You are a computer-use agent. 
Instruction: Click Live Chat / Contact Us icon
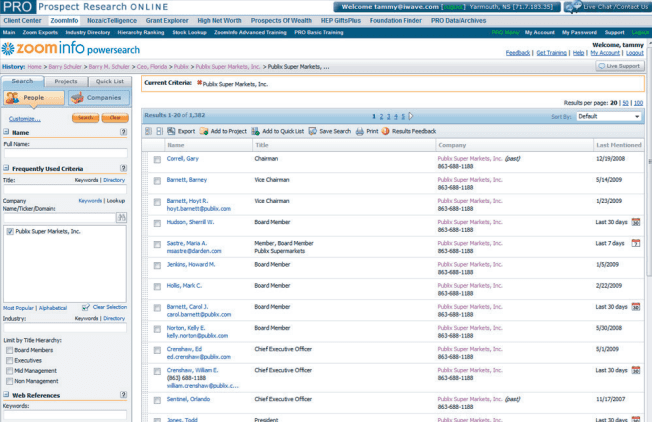click(573, 7)
